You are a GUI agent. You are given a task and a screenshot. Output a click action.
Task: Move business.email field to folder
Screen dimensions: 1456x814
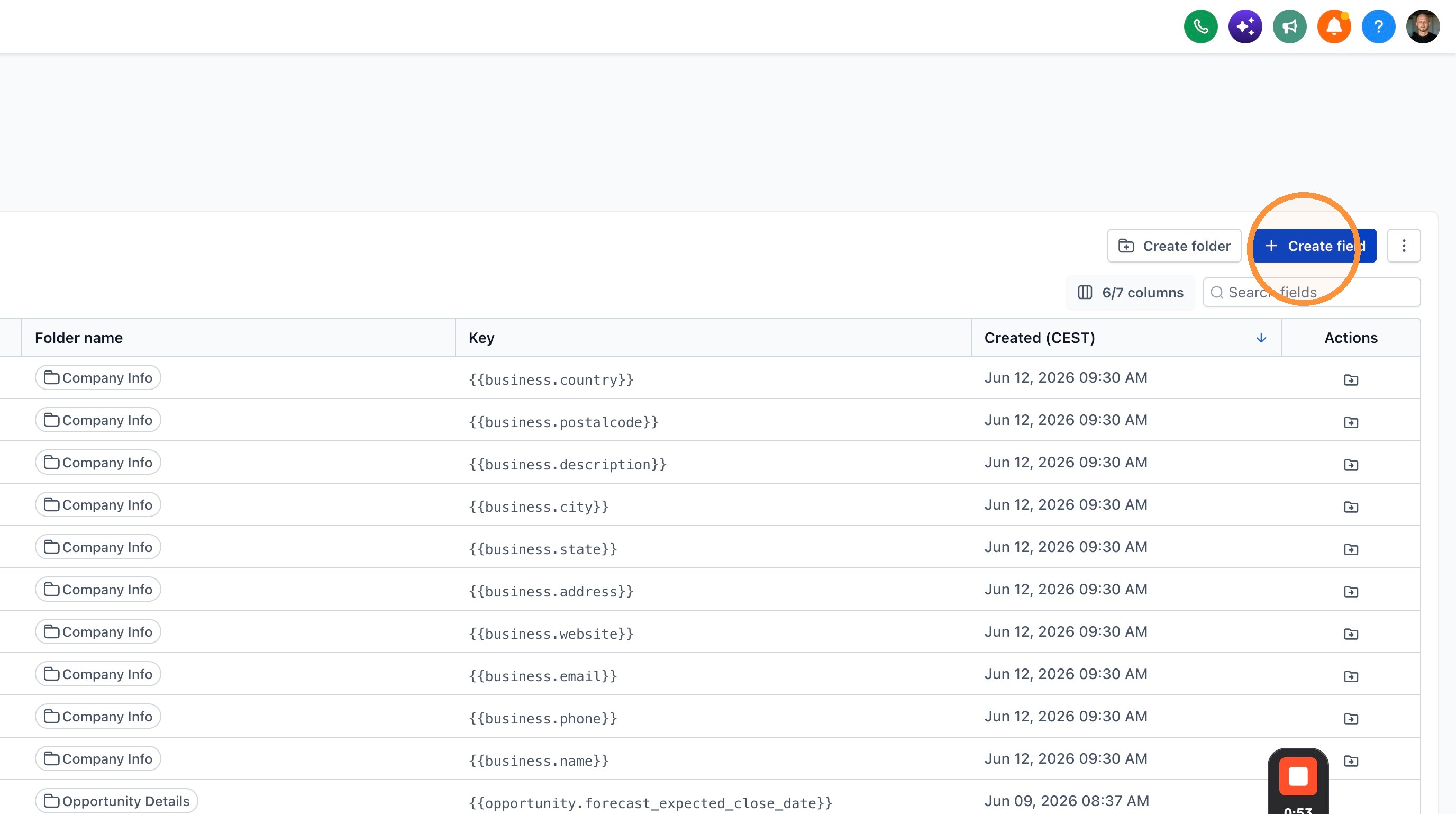click(1351, 676)
